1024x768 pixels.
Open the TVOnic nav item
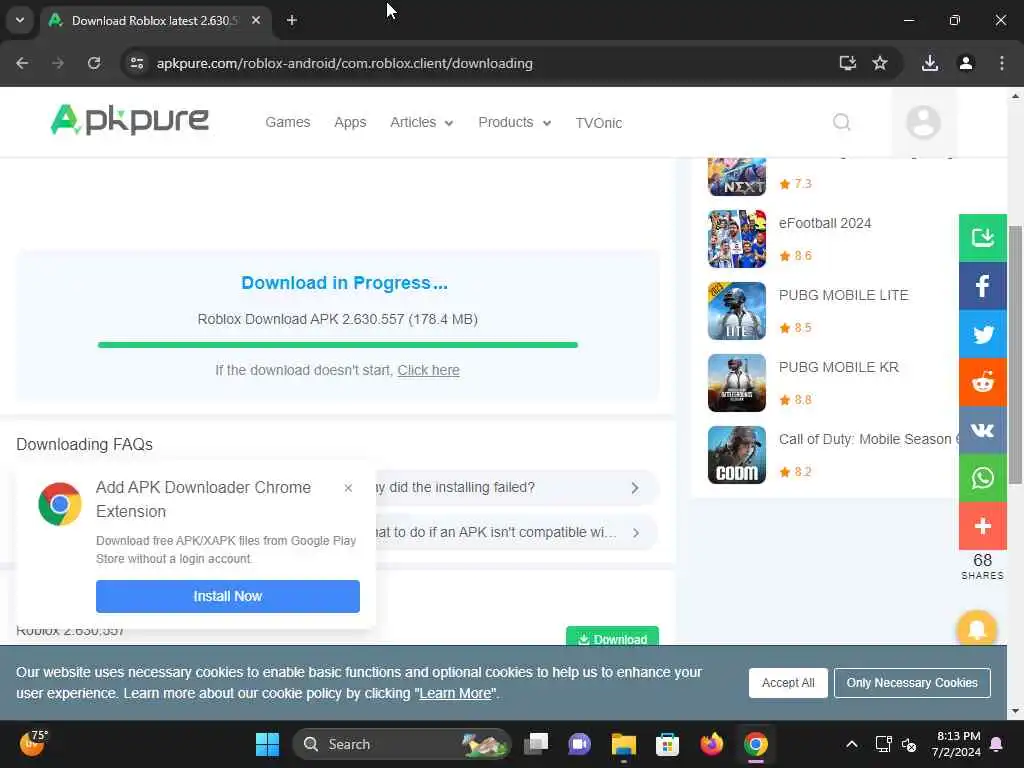(x=598, y=123)
